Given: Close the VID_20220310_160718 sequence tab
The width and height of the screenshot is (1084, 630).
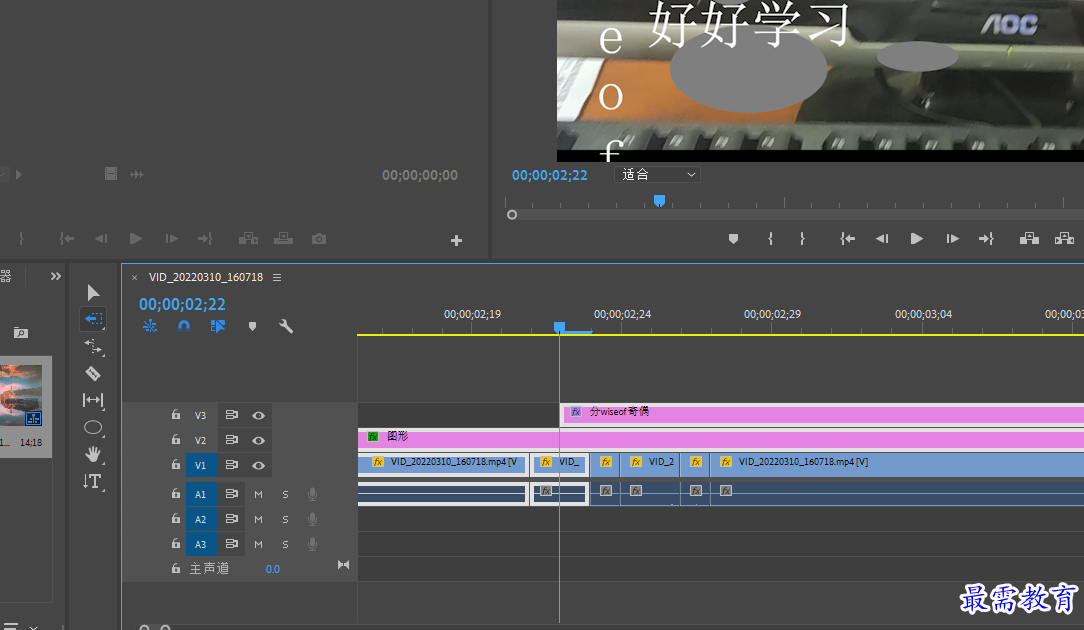Looking at the screenshot, I should click(135, 277).
